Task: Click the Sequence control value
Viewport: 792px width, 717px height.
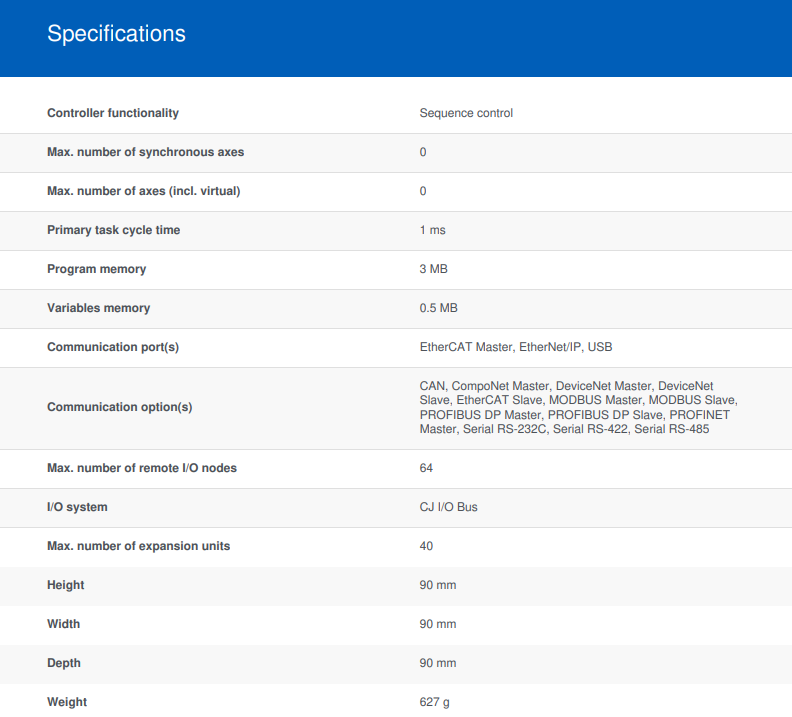Action: point(466,113)
